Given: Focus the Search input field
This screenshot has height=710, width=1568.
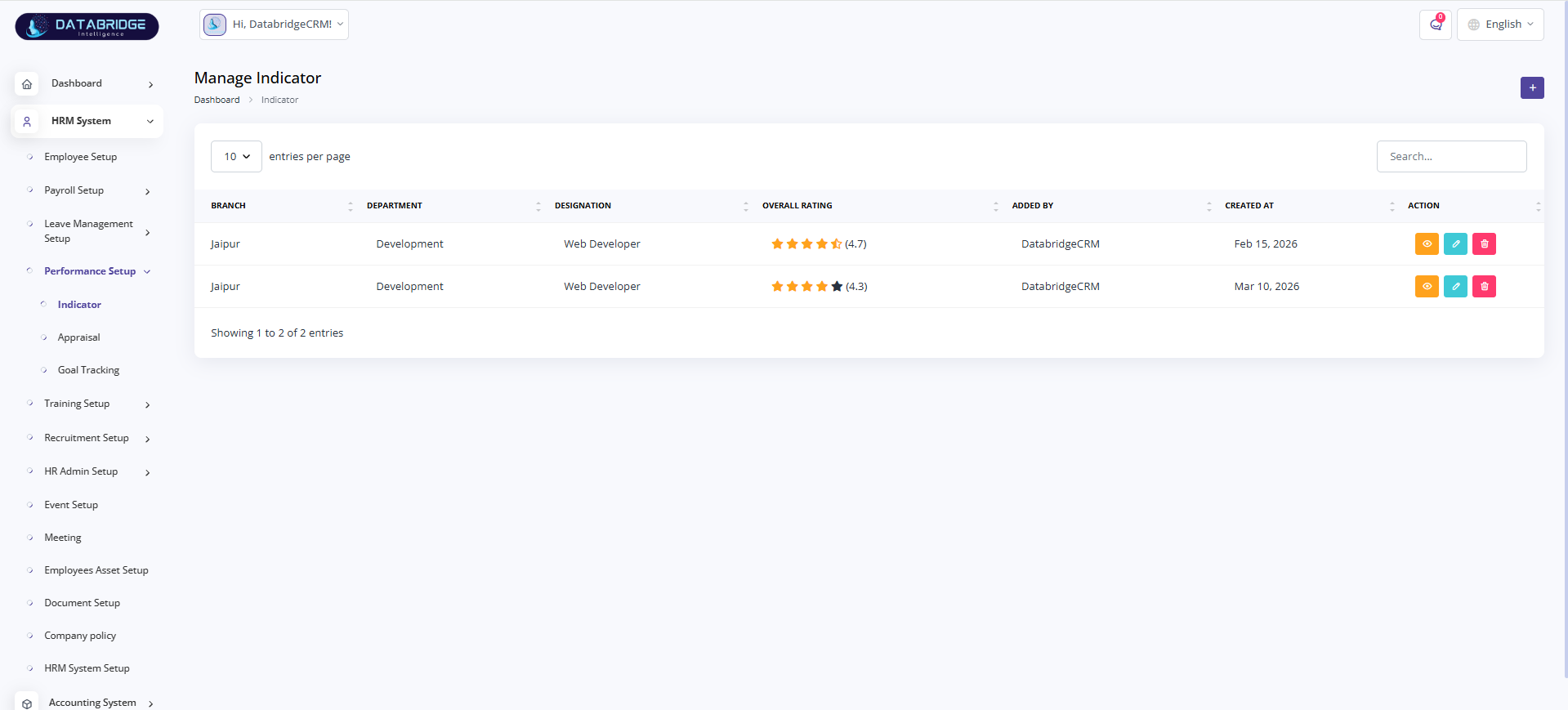Looking at the screenshot, I should [1451, 156].
